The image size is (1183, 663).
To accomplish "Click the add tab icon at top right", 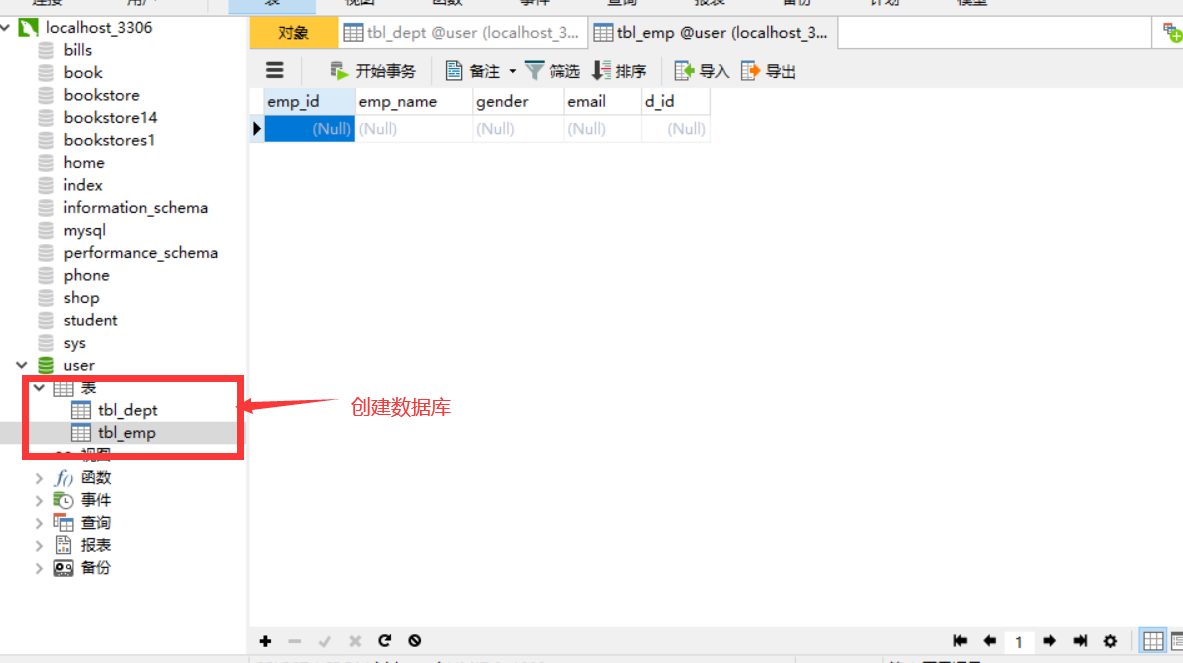I will tap(1172, 32).
